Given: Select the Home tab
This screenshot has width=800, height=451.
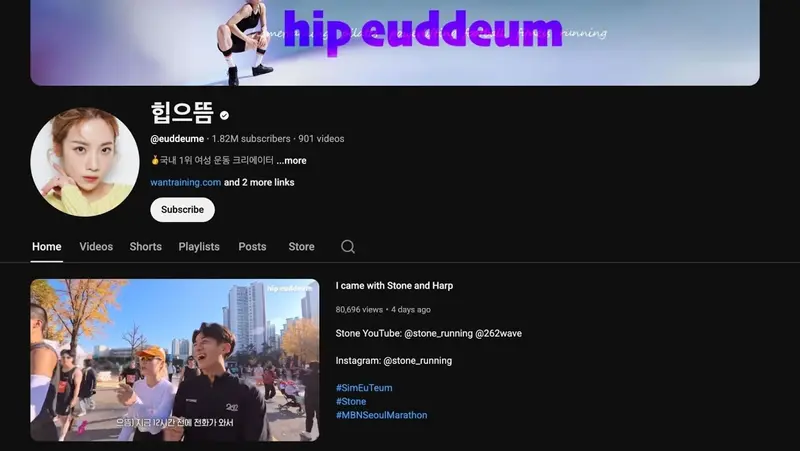Looking at the screenshot, I should point(46,246).
